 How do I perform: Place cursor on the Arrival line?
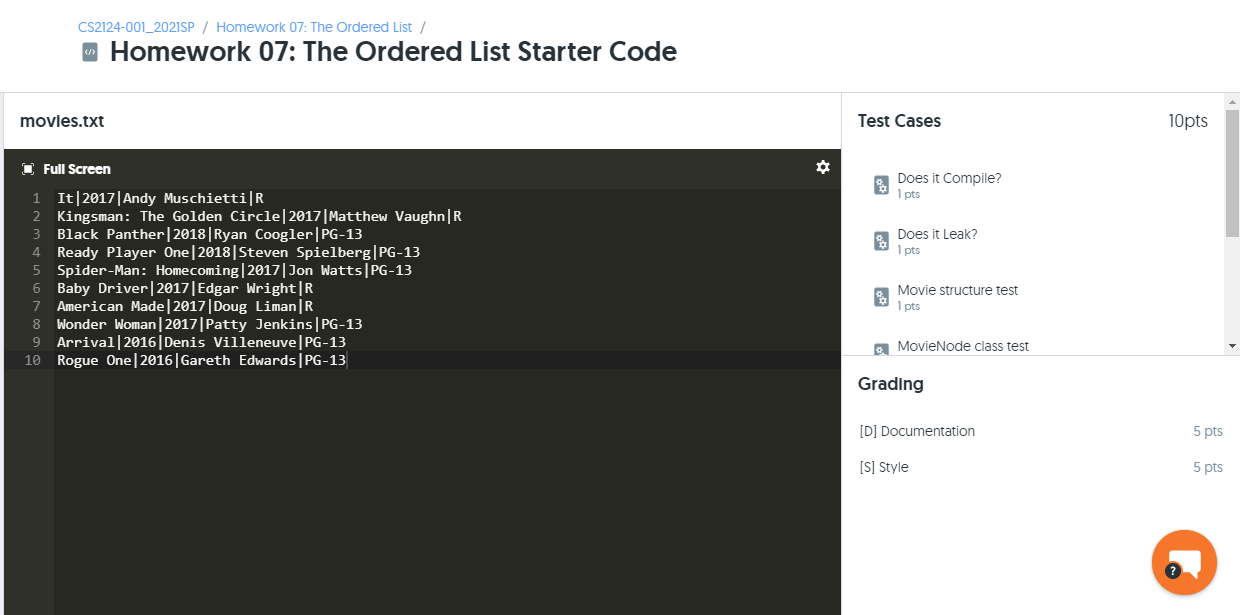tap(201, 342)
